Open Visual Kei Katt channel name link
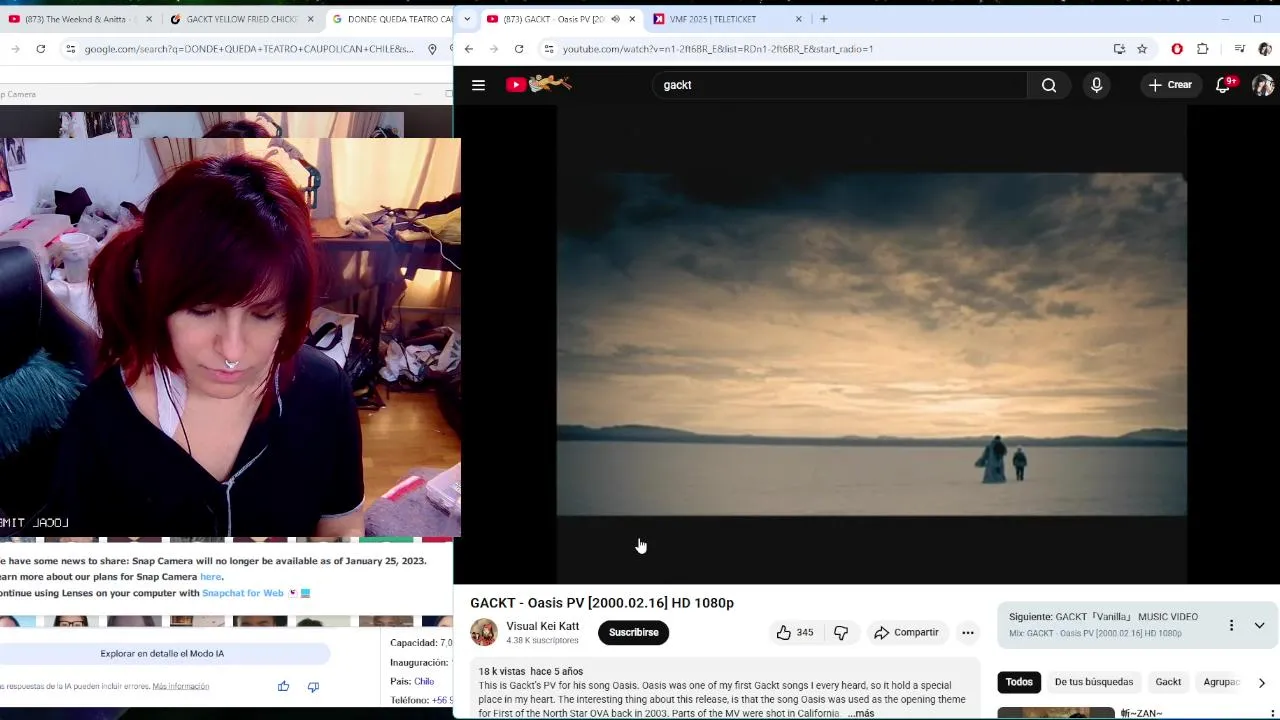 click(x=542, y=626)
